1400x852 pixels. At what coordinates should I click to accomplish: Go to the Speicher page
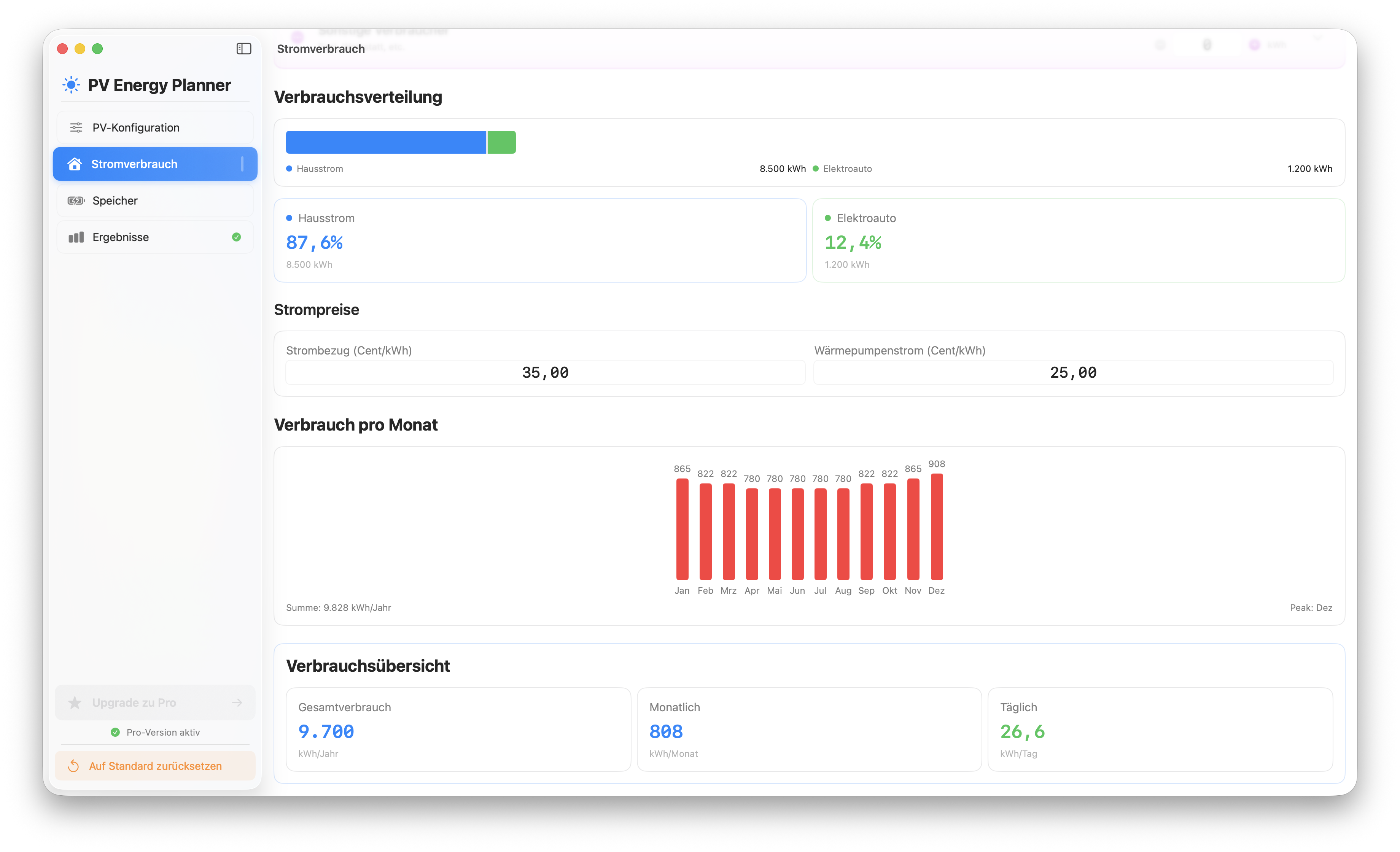tap(115, 200)
